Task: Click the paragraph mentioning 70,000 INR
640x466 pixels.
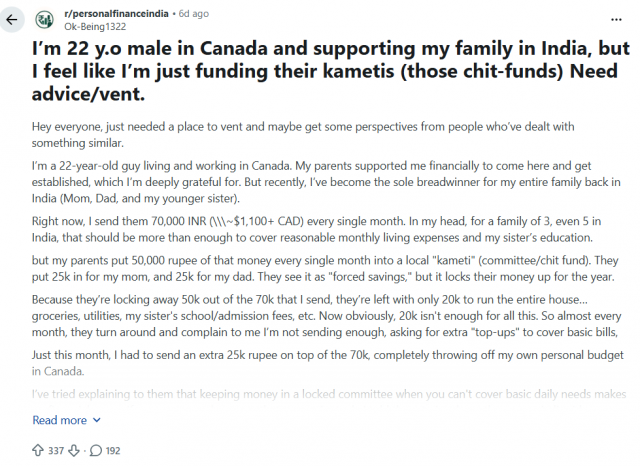Action: point(316,229)
